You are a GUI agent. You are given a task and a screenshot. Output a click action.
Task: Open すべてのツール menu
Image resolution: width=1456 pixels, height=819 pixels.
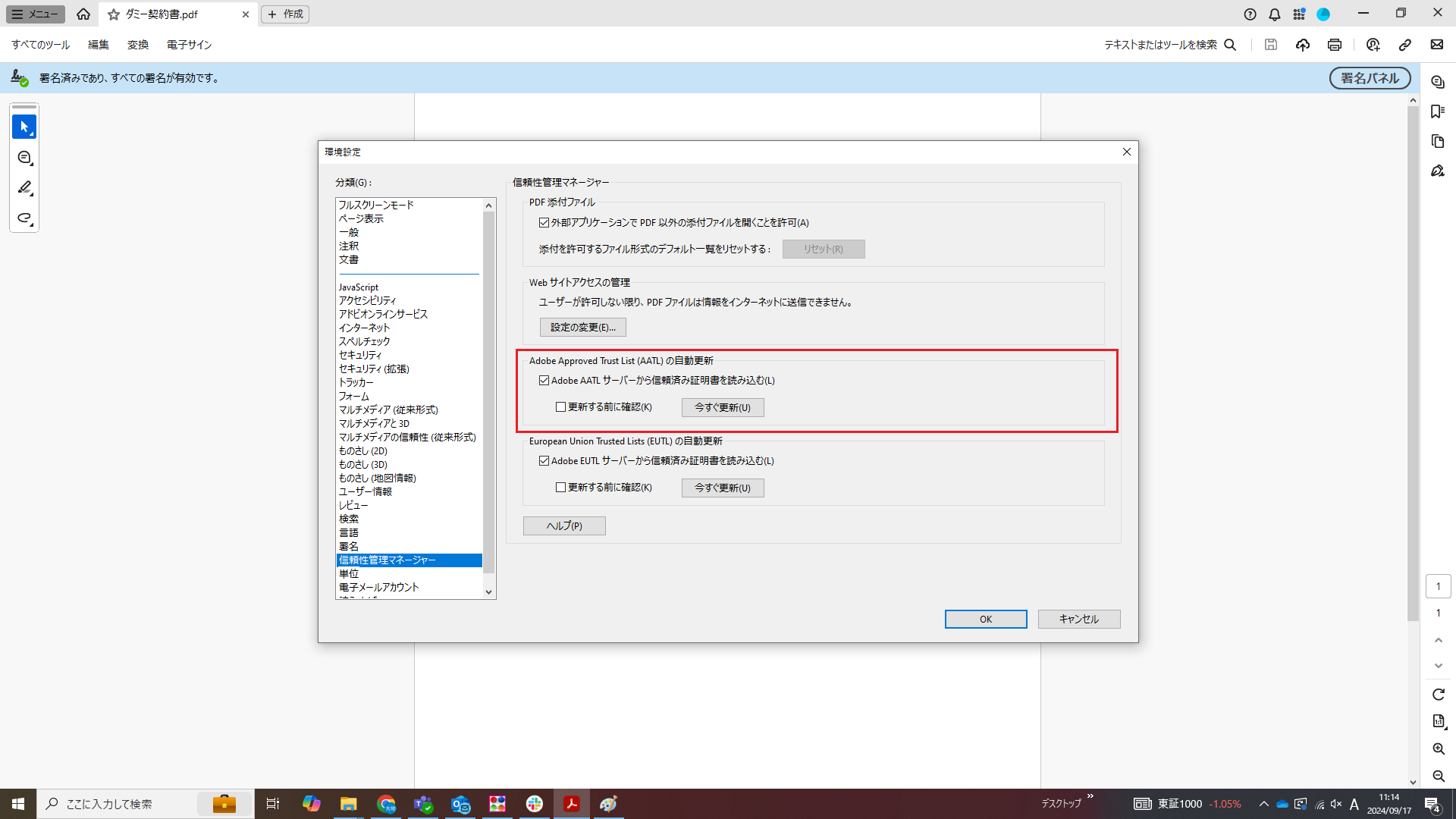(40, 45)
